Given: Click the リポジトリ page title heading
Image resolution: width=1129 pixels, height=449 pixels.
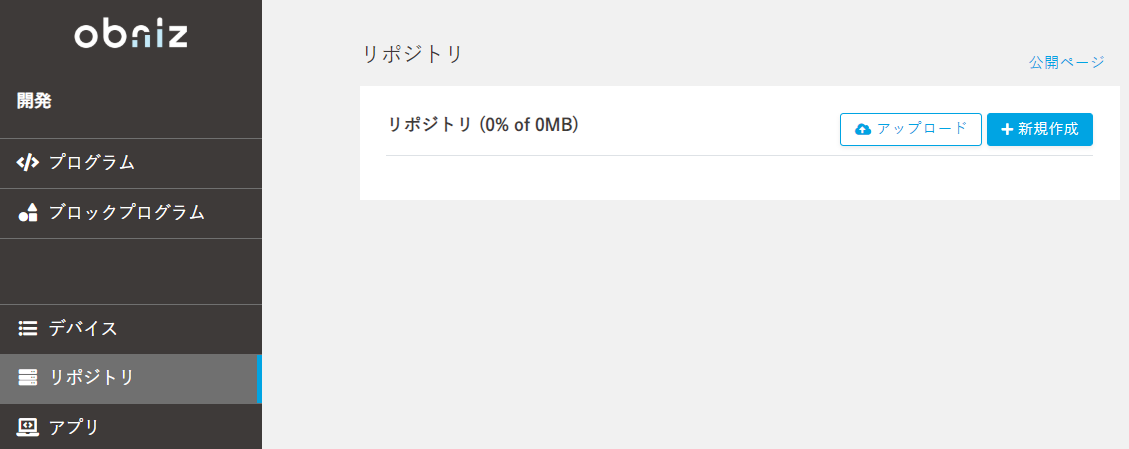Looking at the screenshot, I should 412,55.
